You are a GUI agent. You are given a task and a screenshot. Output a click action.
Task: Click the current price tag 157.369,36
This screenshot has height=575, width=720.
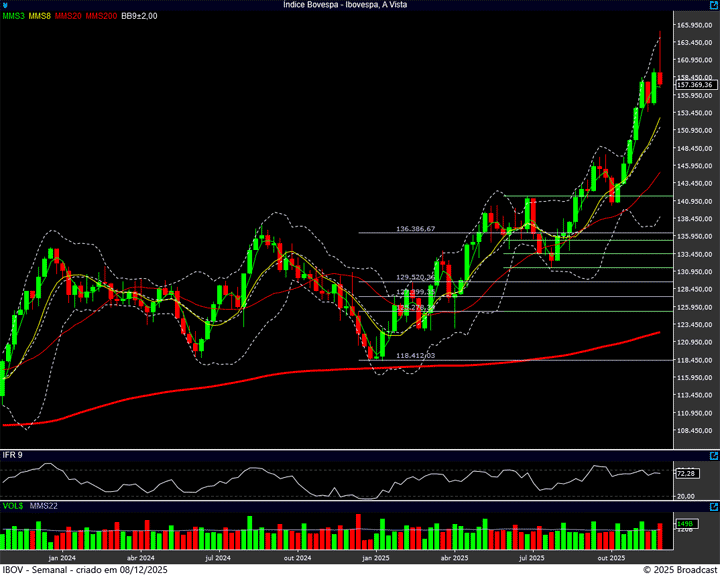[x=697, y=85]
